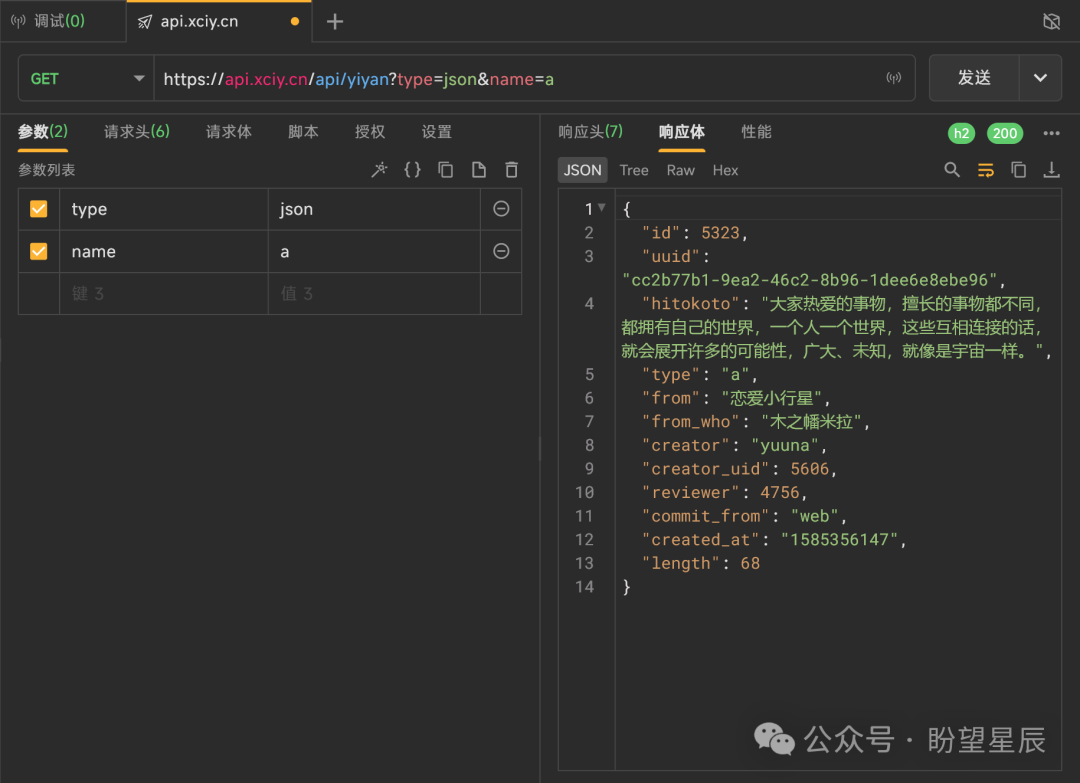Select the 响应体 response body tab
1080x783 pixels.
682,132
